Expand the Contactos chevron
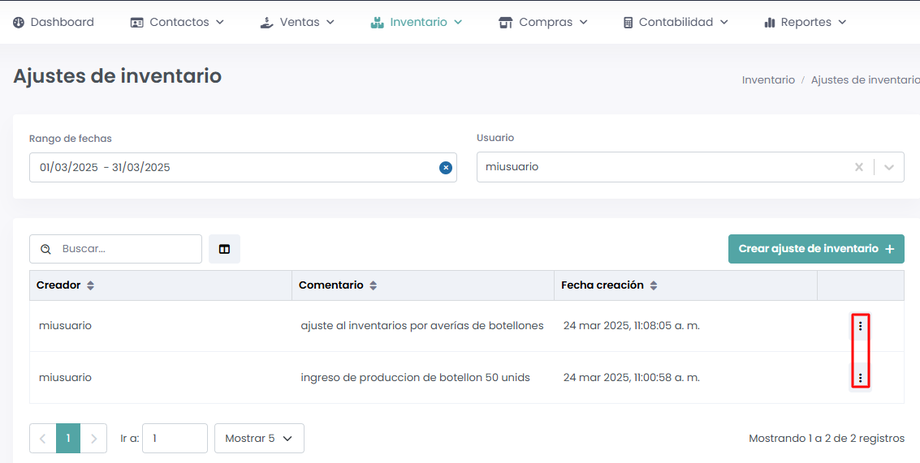Viewport: 920px width, 463px height. (x=220, y=22)
